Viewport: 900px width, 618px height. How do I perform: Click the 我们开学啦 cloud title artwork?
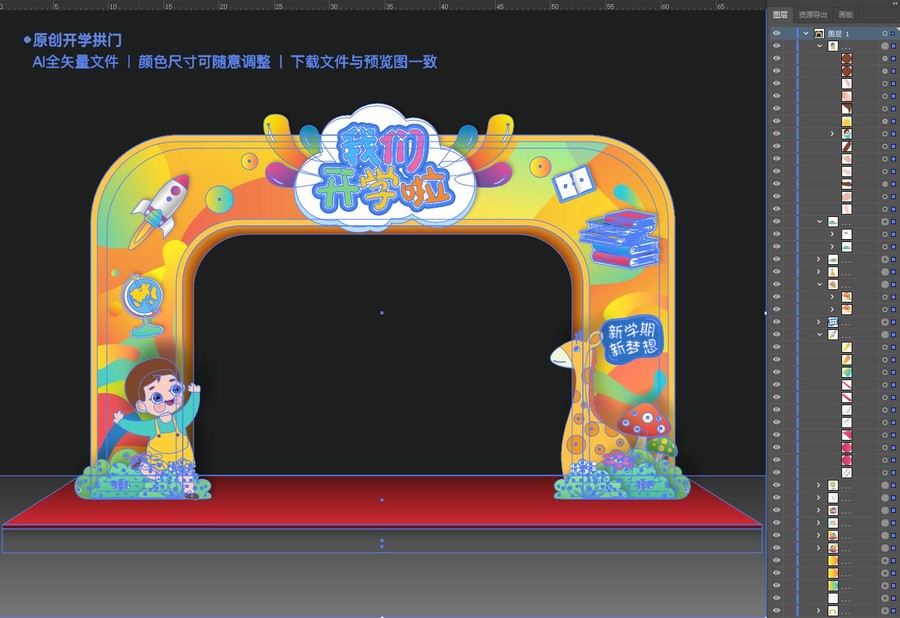[x=385, y=168]
